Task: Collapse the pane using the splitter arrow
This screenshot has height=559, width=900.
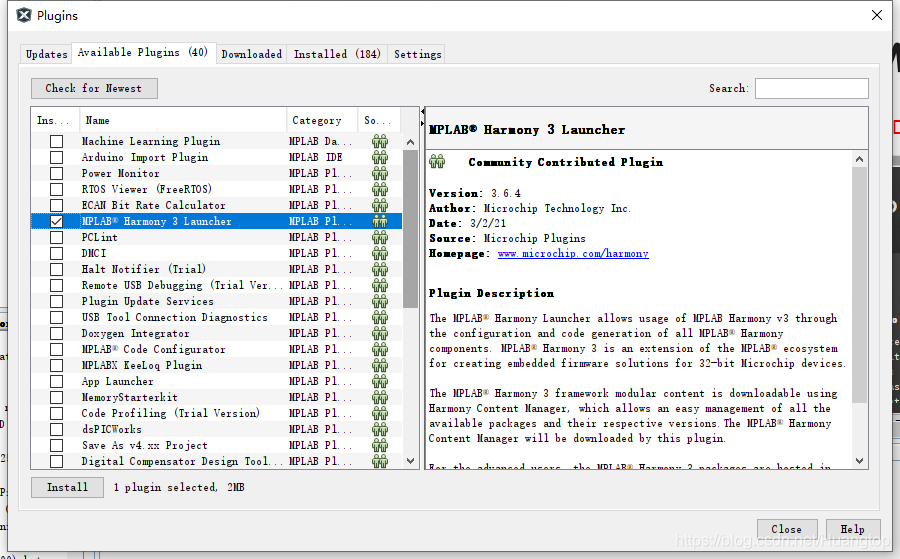Action: 423,111
